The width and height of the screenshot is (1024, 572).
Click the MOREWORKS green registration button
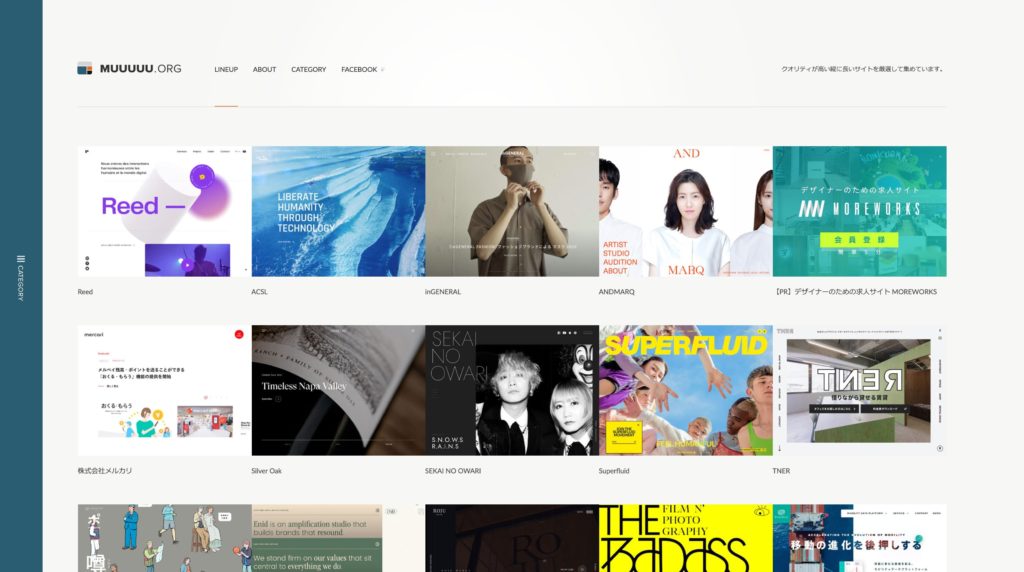(859, 240)
